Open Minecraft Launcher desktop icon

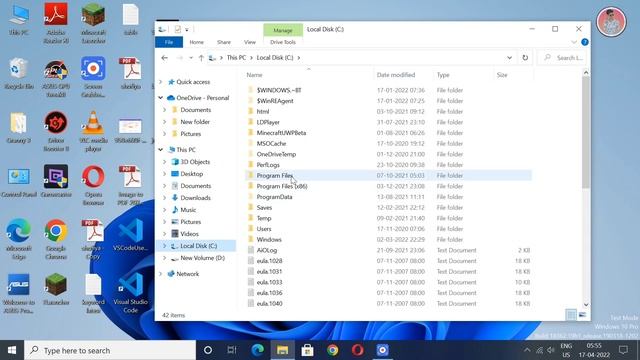click(93, 23)
